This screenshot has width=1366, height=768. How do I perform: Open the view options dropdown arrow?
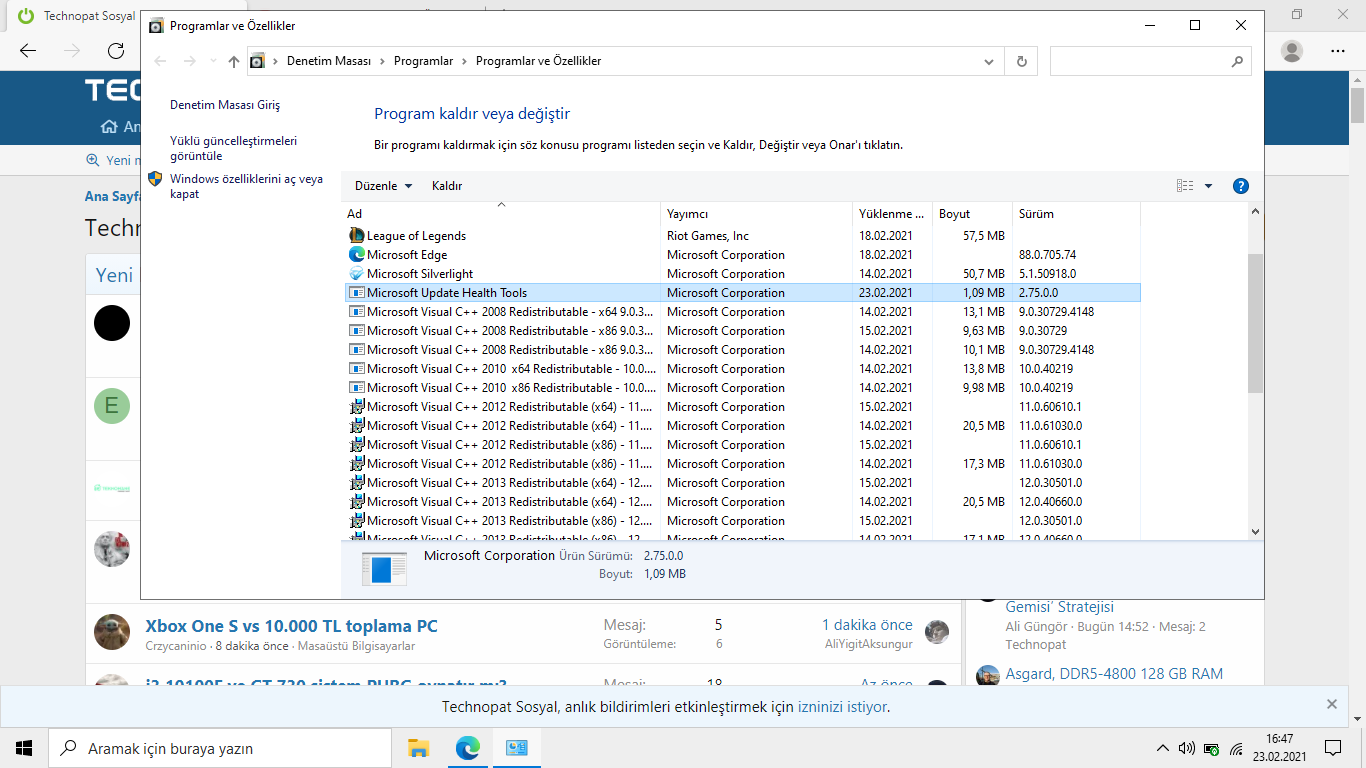tap(1208, 186)
